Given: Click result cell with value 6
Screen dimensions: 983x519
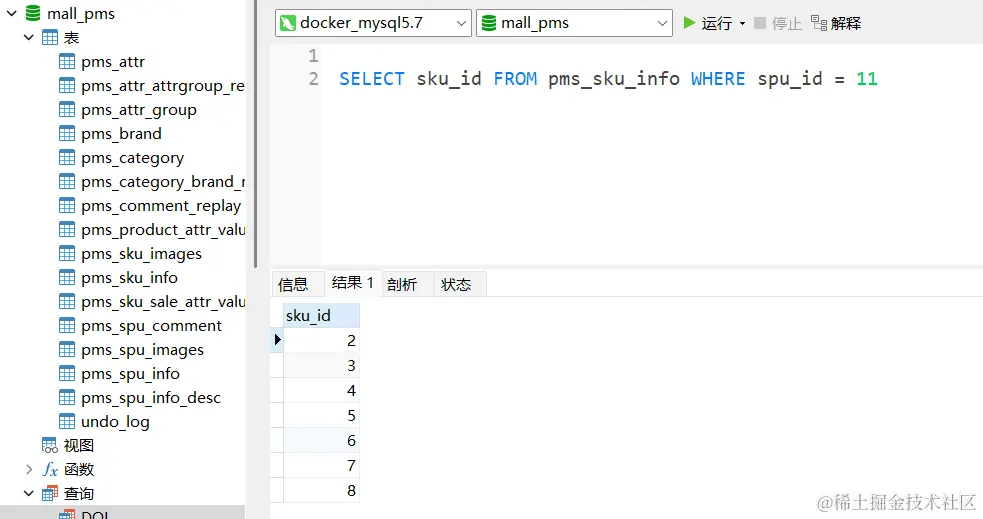Looking at the screenshot, I should [x=322, y=441].
